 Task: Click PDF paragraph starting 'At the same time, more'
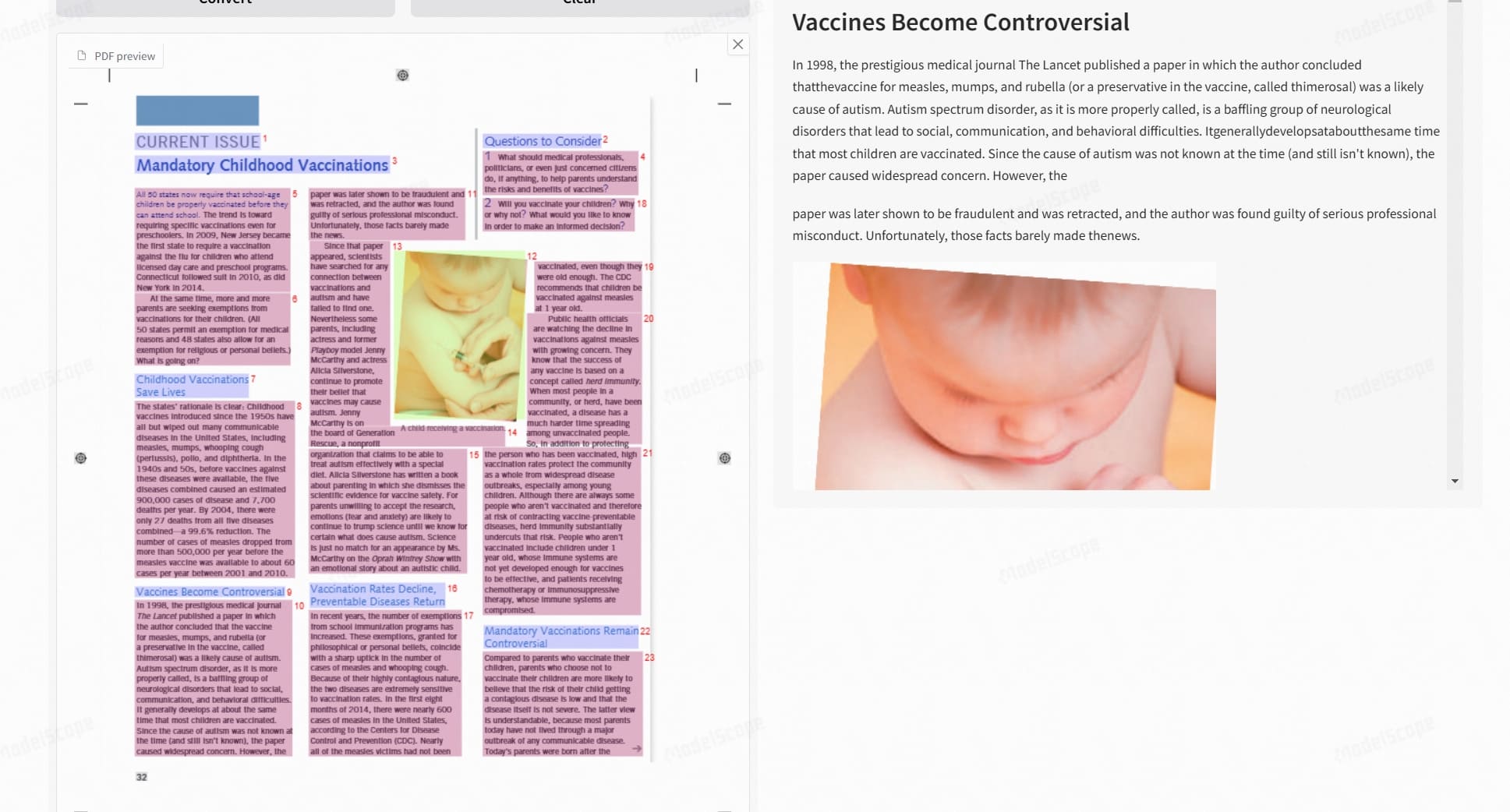(213, 330)
